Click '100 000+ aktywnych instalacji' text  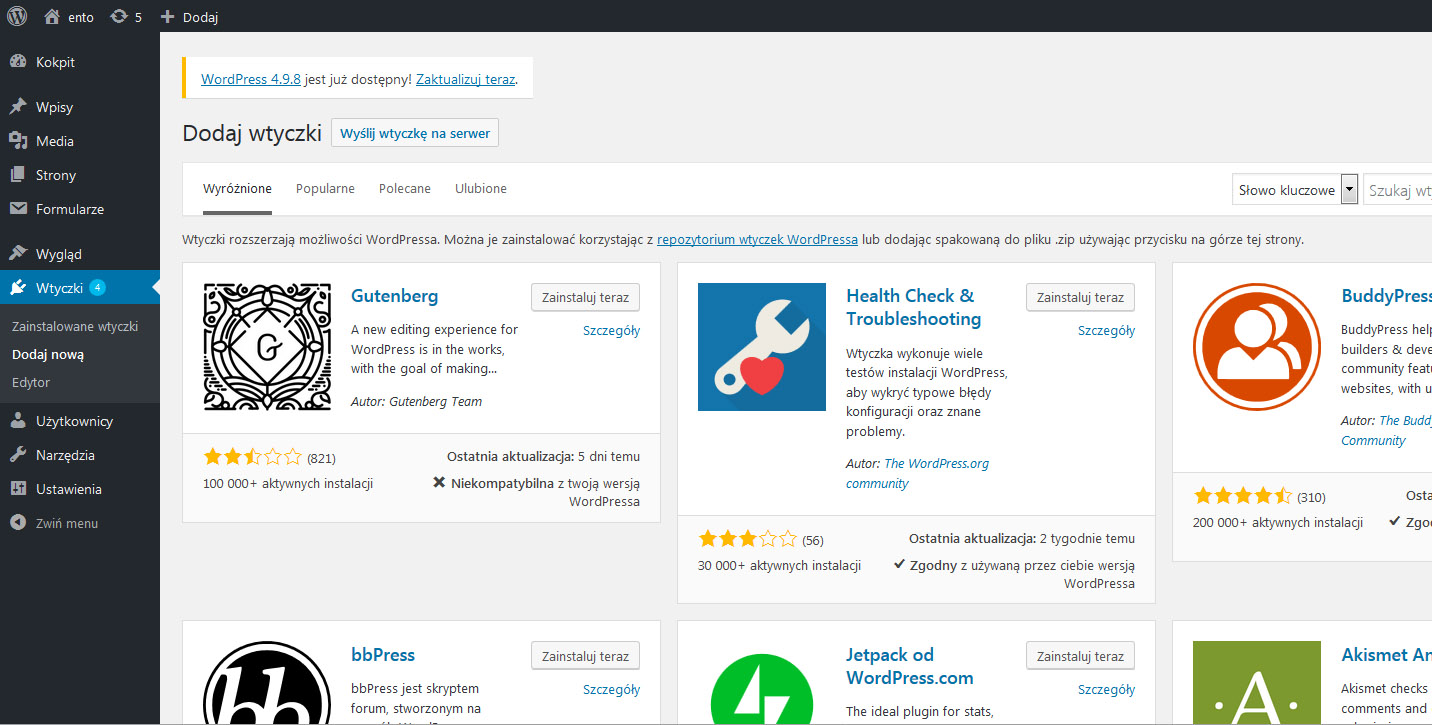pos(288,483)
